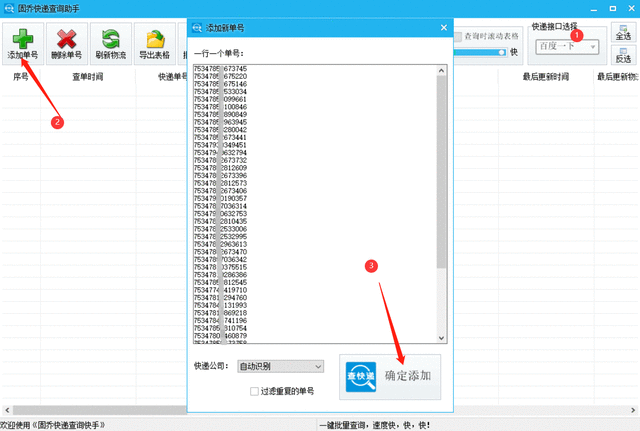
Task: Click the 全选 select-all icon
Action: tap(623, 33)
